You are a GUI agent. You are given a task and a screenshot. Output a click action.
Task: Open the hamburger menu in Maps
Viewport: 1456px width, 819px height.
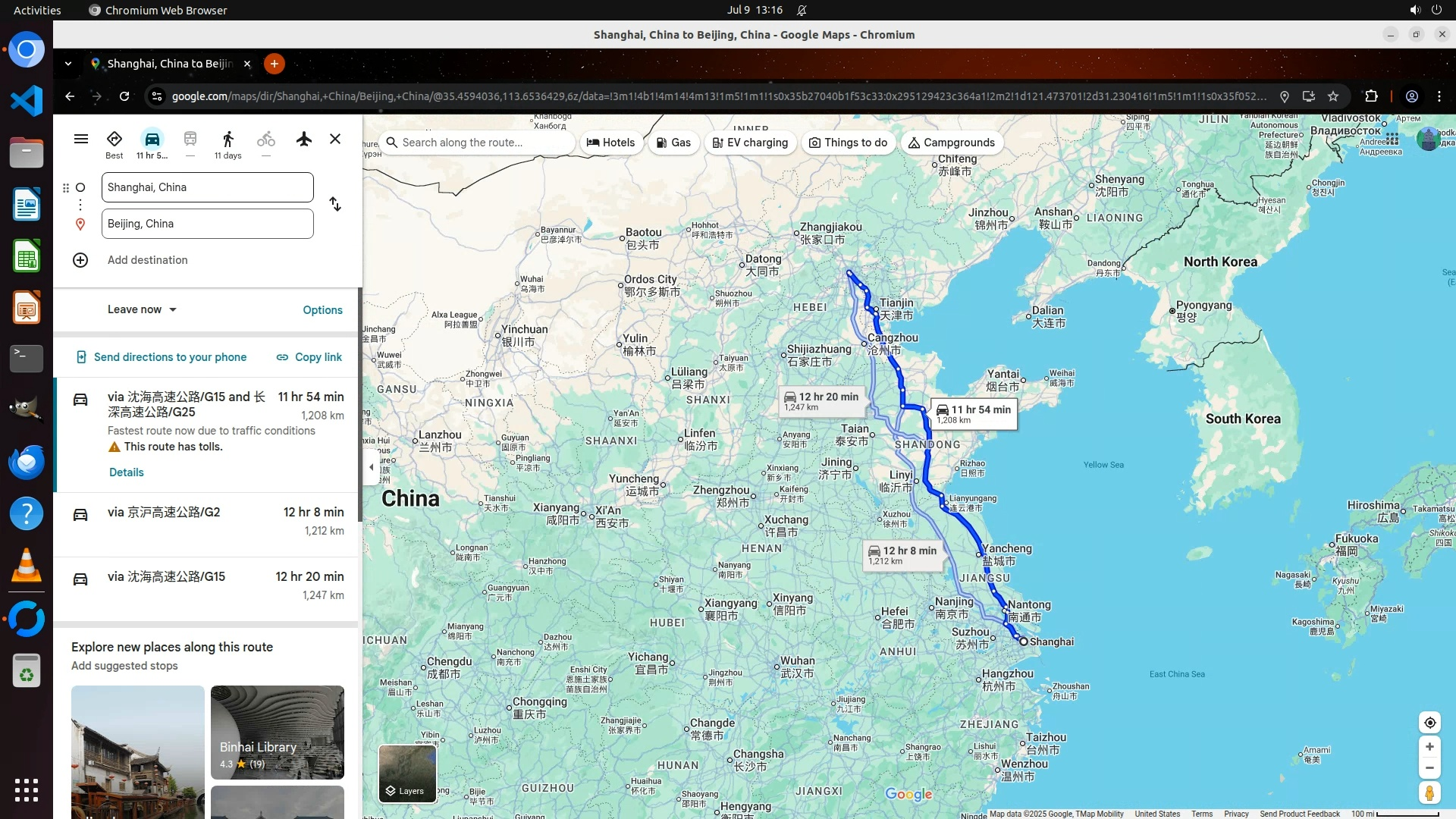click(81, 140)
